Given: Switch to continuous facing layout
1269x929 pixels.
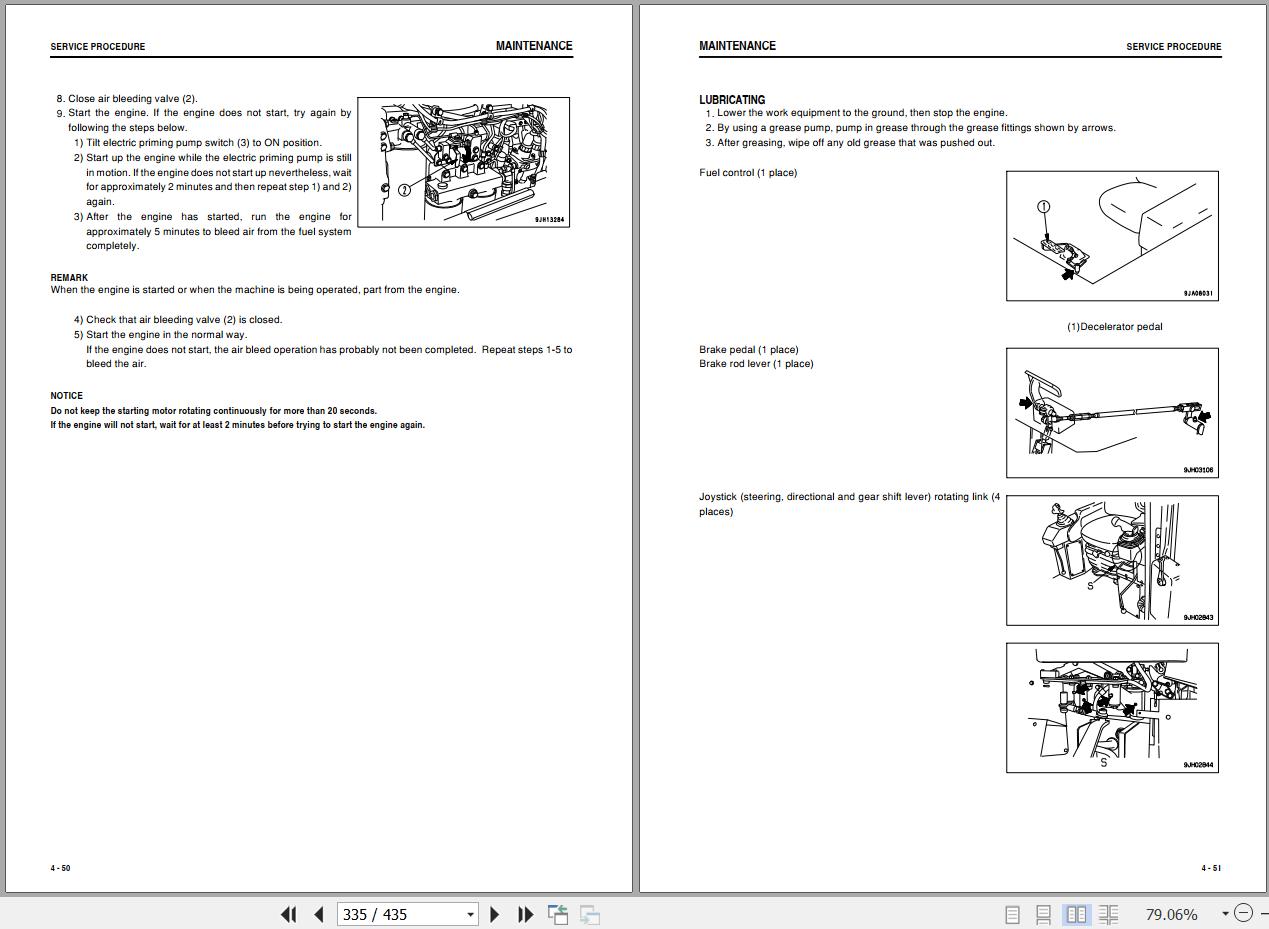Looking at the screenshot, I should (x=1108, y=914).
